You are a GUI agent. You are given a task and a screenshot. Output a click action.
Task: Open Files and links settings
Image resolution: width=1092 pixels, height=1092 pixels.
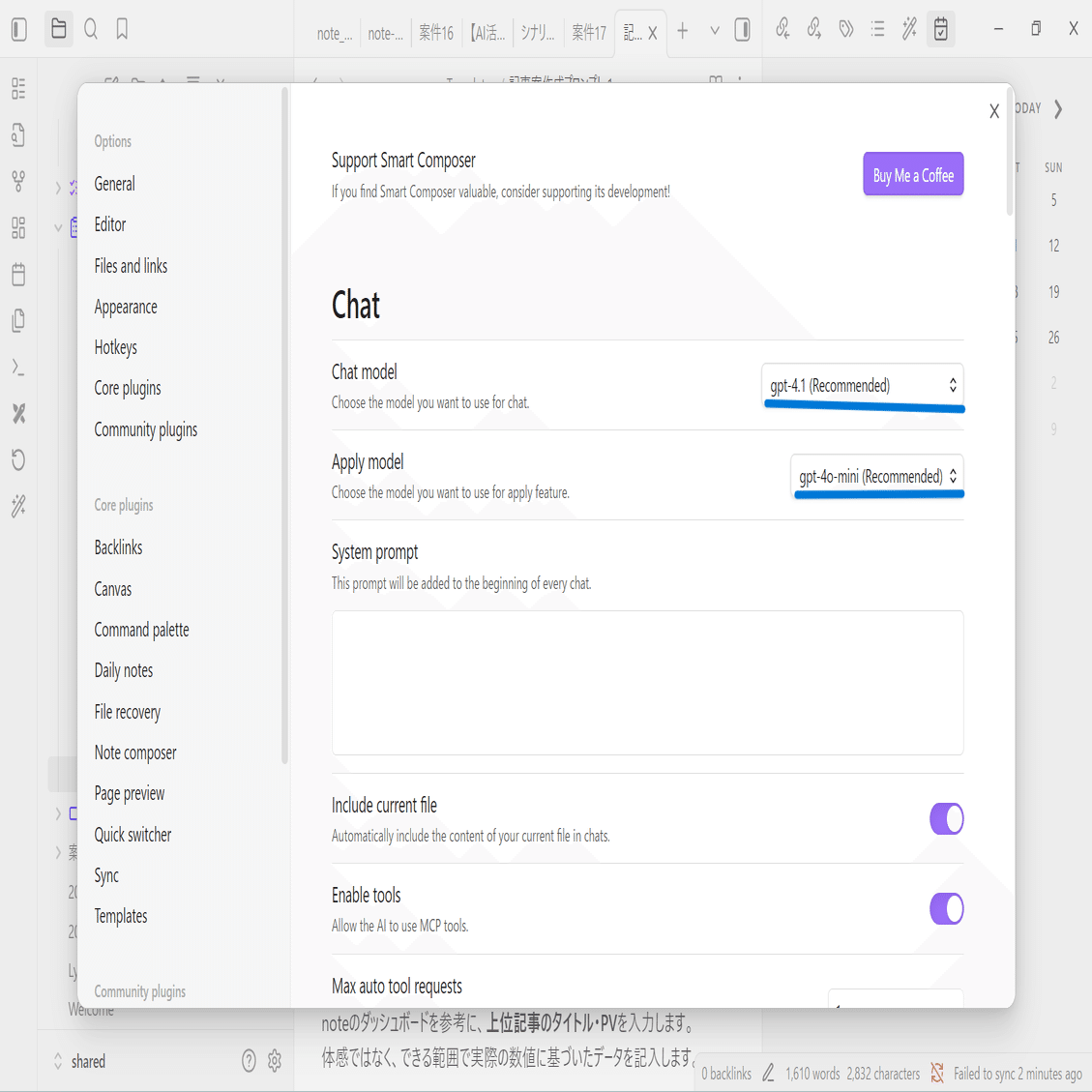pos(131,265)
